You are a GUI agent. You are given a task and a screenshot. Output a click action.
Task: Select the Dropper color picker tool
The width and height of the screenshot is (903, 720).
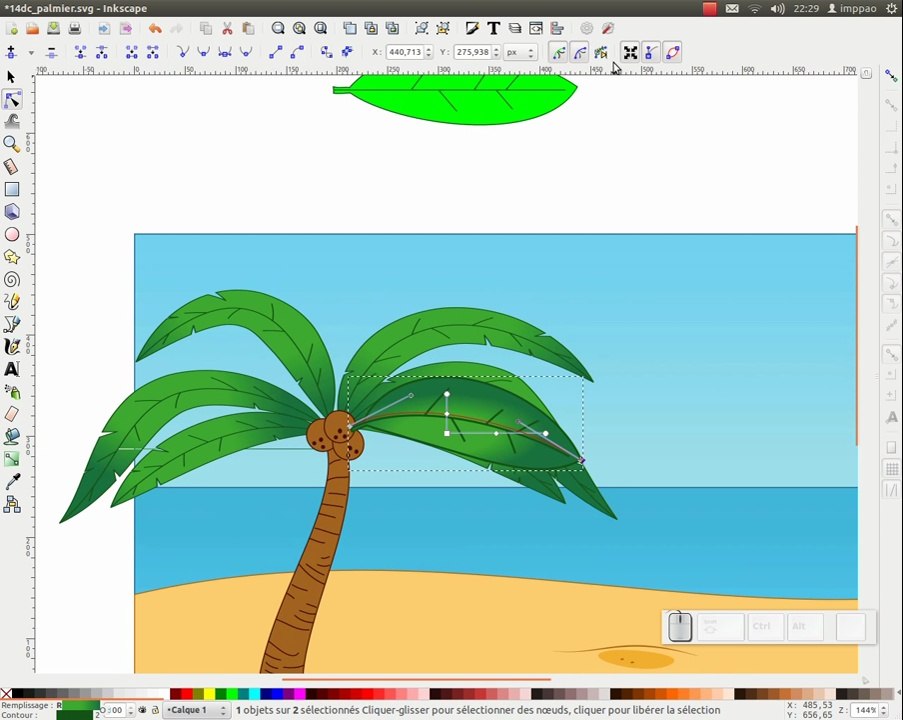point(12,482)
